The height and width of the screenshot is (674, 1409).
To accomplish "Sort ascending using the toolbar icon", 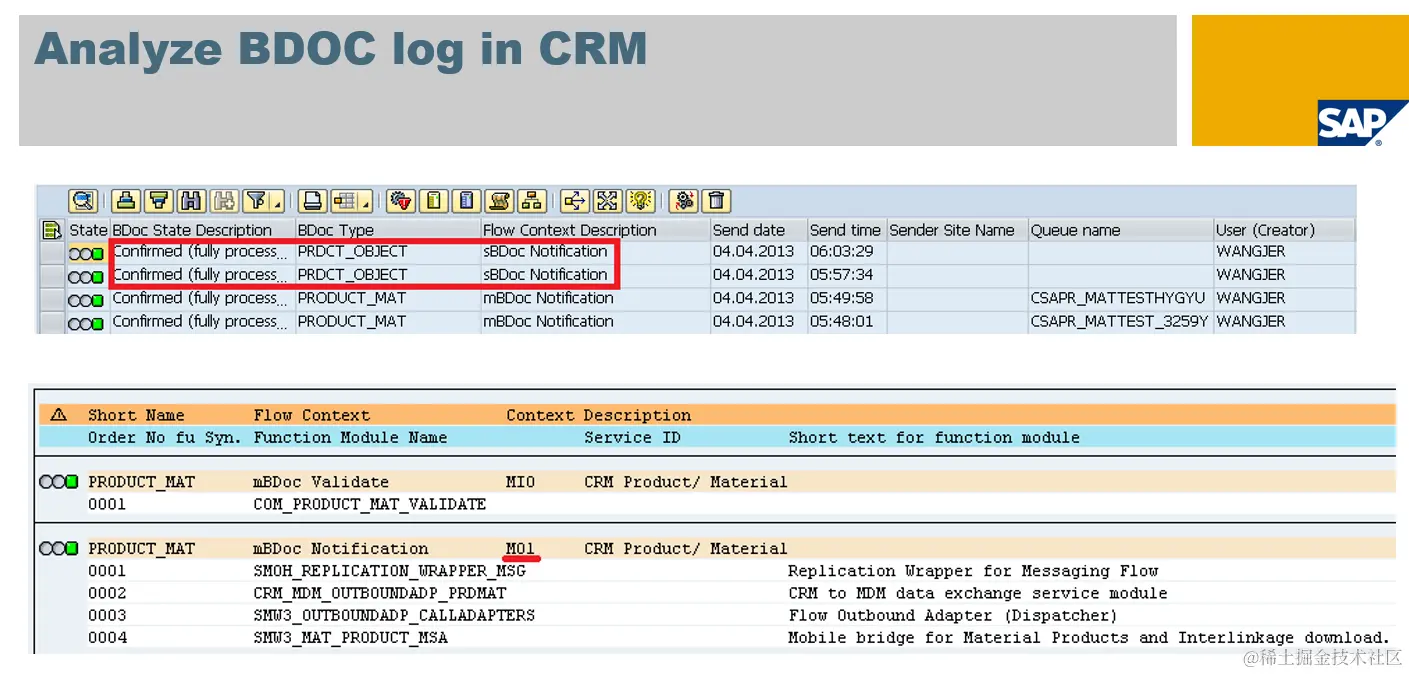I will 125,201.
